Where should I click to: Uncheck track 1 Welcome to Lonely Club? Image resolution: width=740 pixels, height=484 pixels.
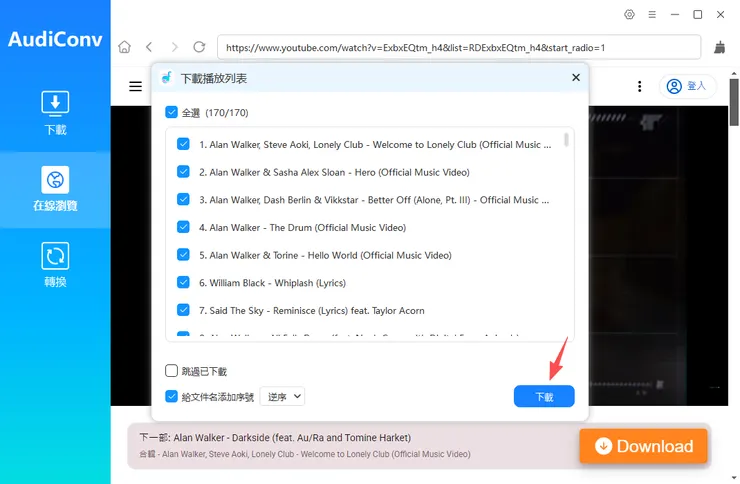click(x=183, y=144)
